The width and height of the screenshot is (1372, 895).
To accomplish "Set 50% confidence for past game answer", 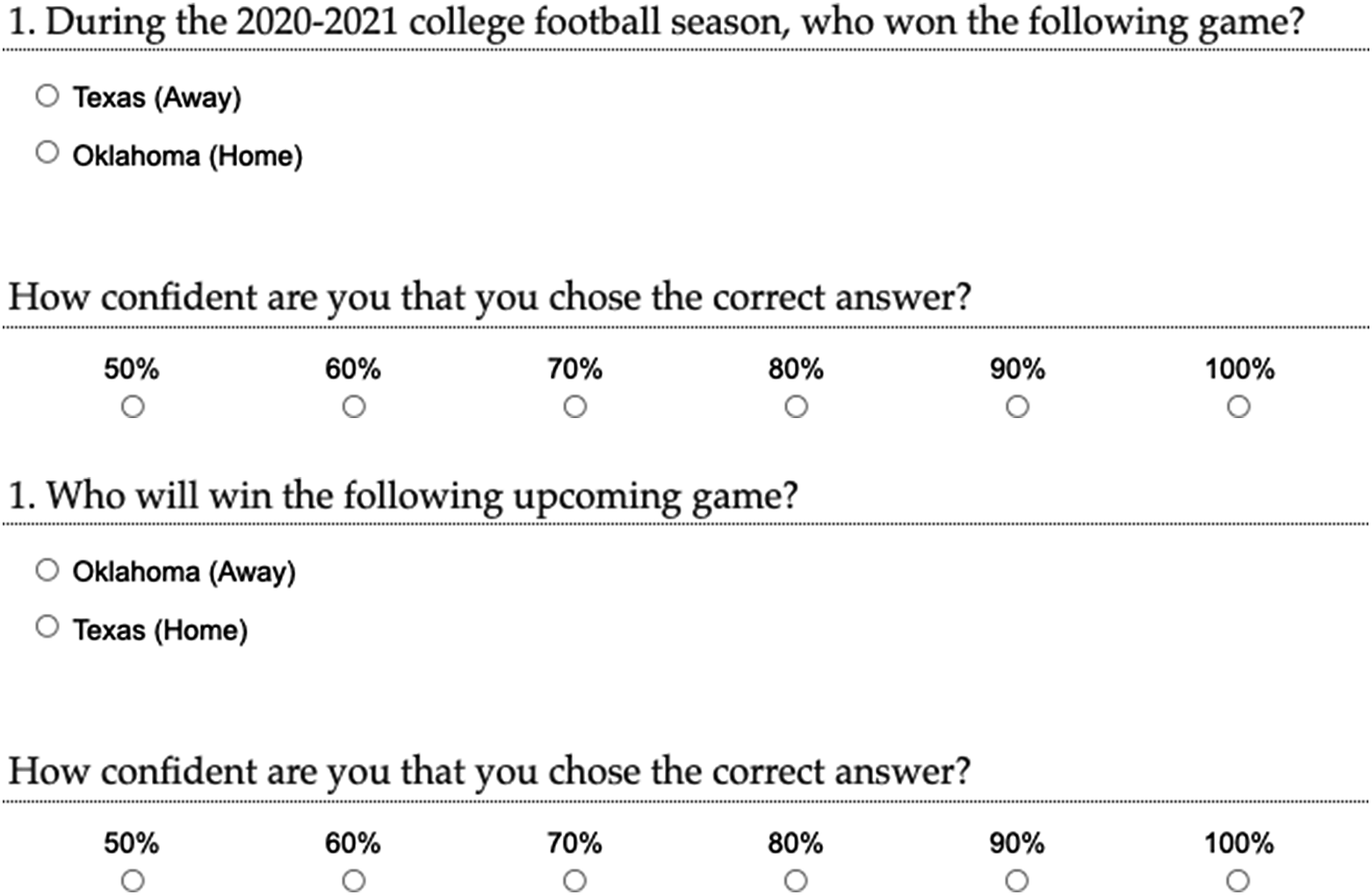I will [x=133, y=408].
